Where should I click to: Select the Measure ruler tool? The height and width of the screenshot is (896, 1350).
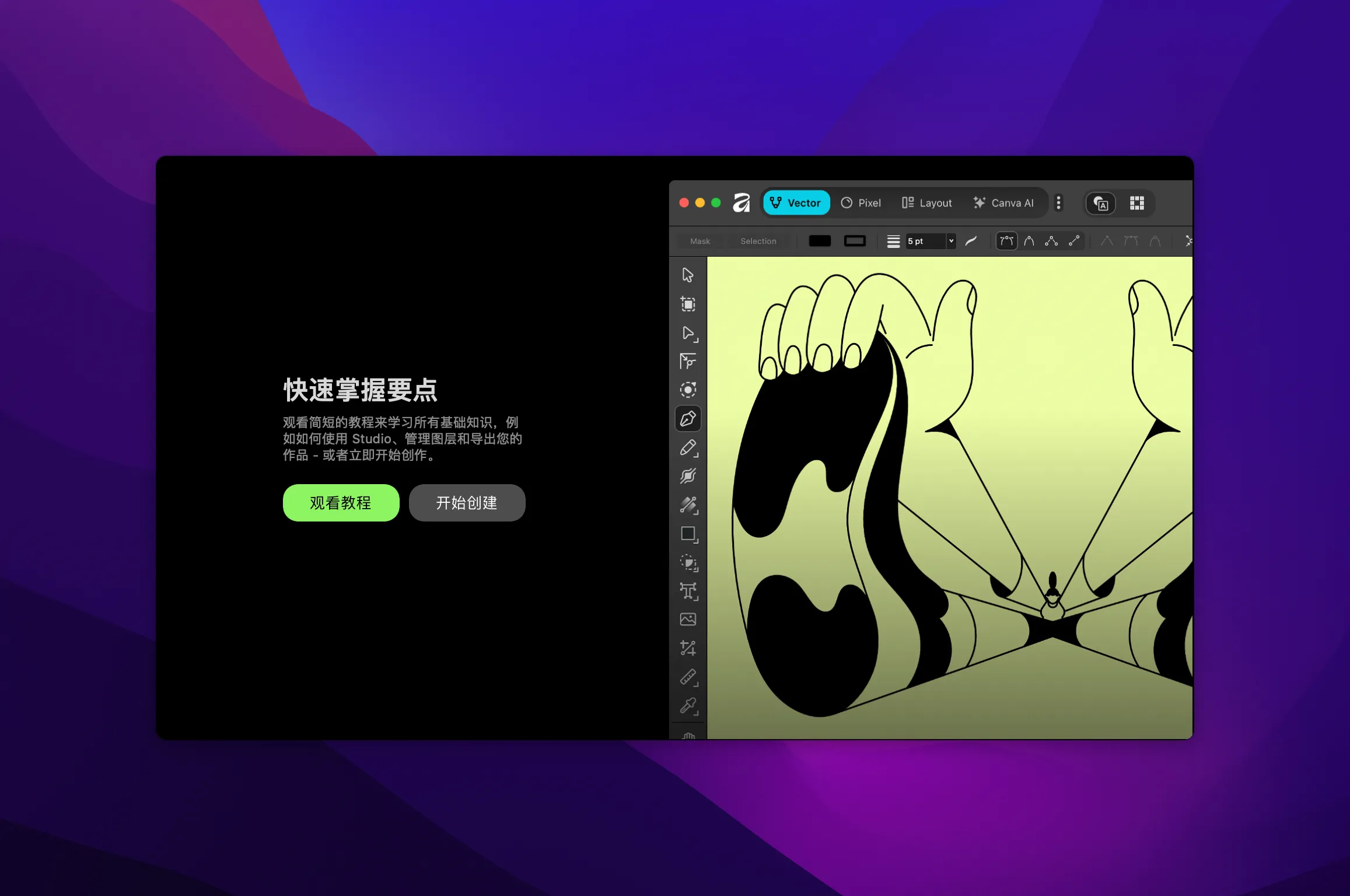688,677
